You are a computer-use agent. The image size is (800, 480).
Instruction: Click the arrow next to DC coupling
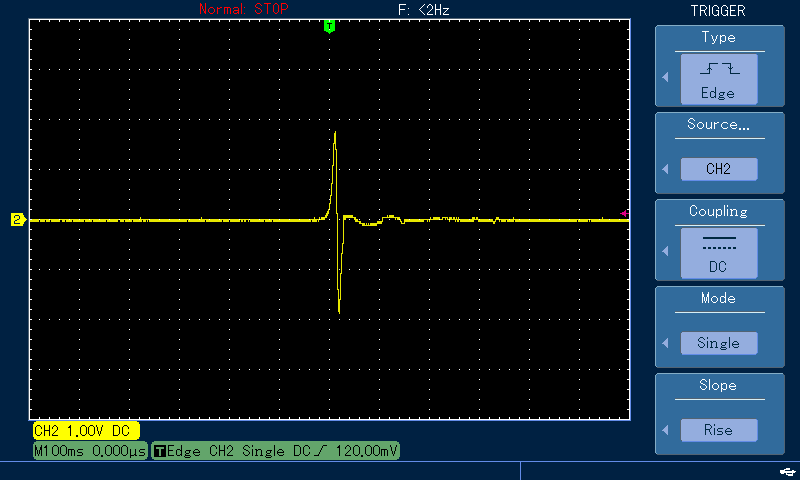click(665, 251)
